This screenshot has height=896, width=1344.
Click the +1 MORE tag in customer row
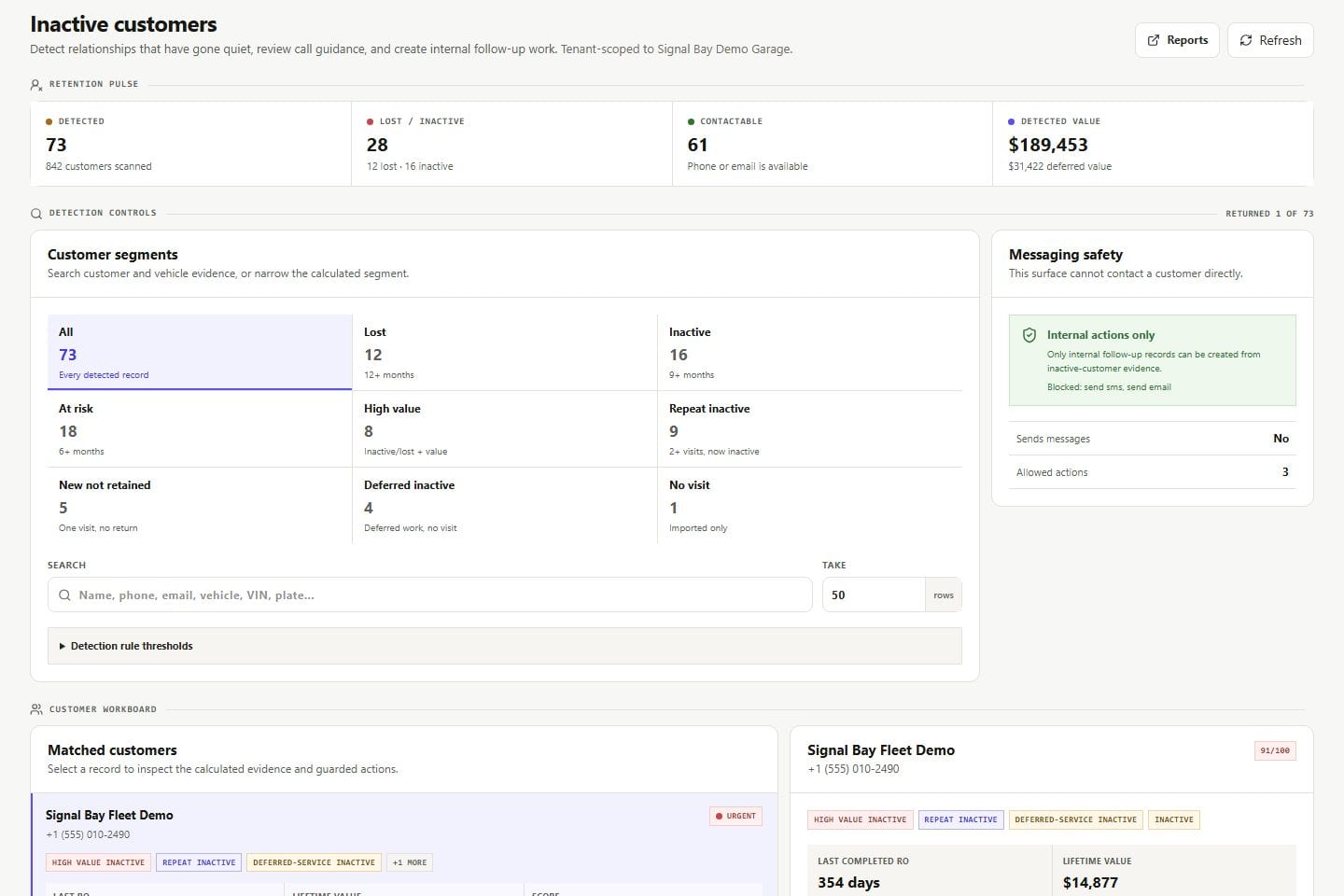click(410, 862)
